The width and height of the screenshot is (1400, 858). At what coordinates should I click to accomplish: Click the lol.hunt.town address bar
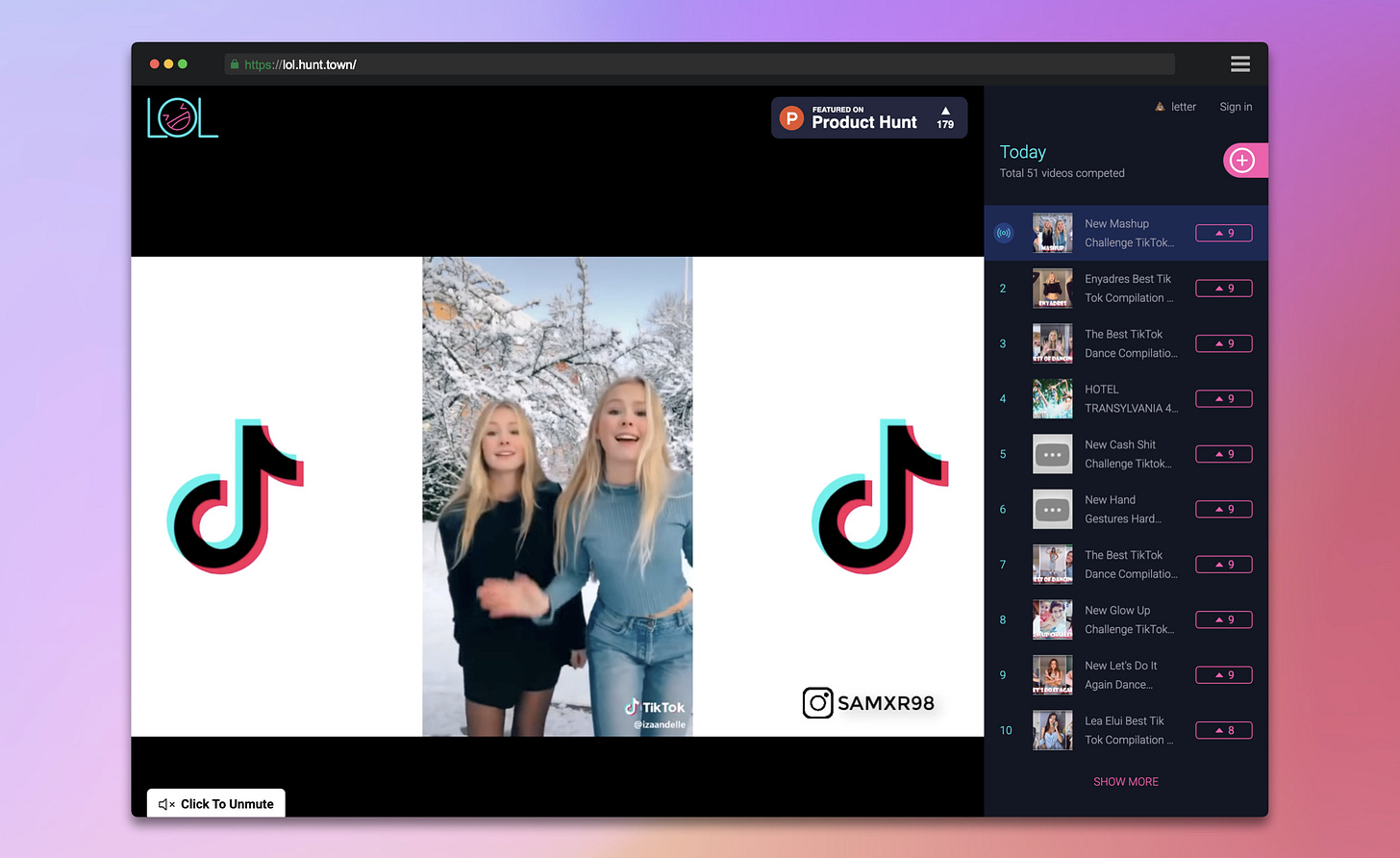tap(699, 64)
